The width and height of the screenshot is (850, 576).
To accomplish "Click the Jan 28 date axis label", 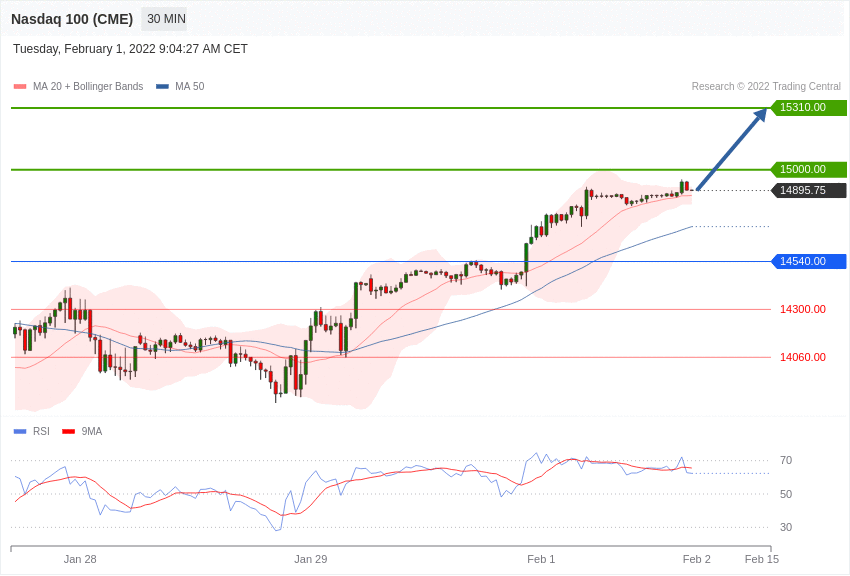I will tap(80, 559).
